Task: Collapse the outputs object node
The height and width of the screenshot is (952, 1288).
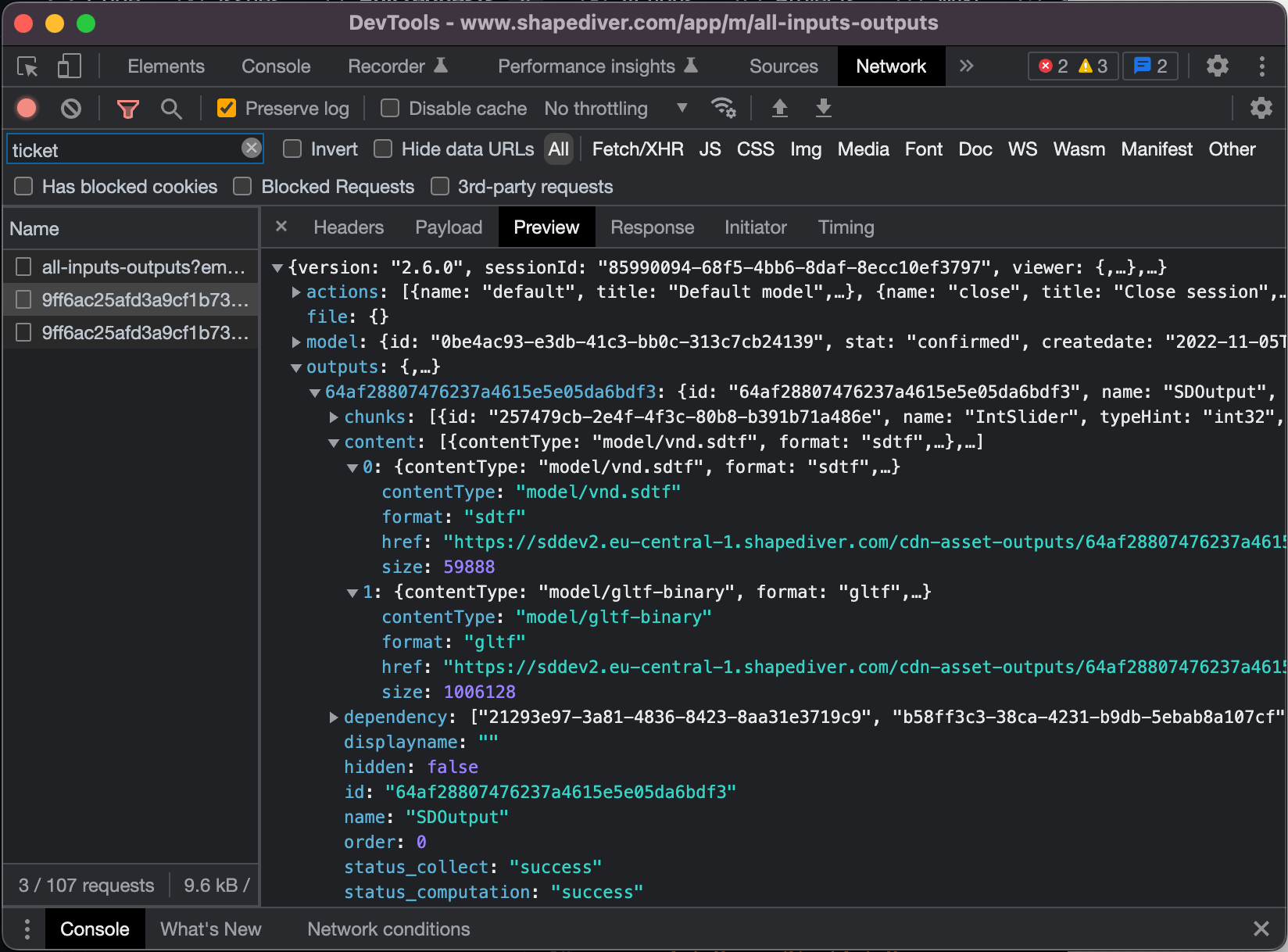Action: tap(296, 367)
